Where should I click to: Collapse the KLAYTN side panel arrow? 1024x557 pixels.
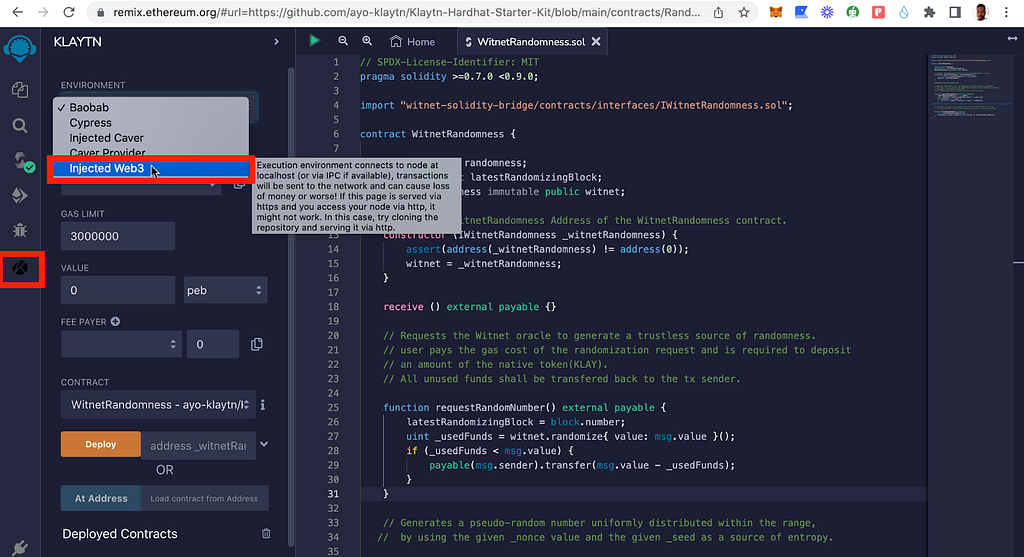point(276,42)
